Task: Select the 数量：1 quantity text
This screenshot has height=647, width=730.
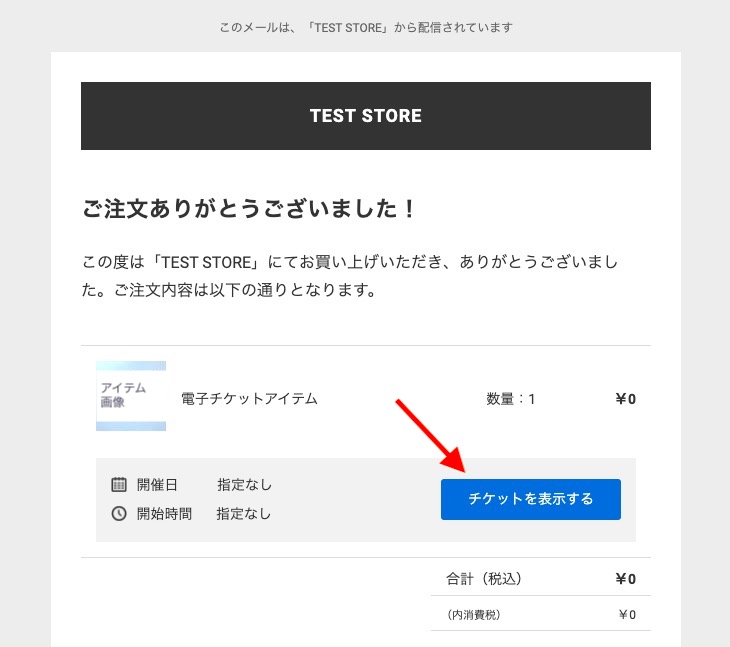Action: point(511,399)
